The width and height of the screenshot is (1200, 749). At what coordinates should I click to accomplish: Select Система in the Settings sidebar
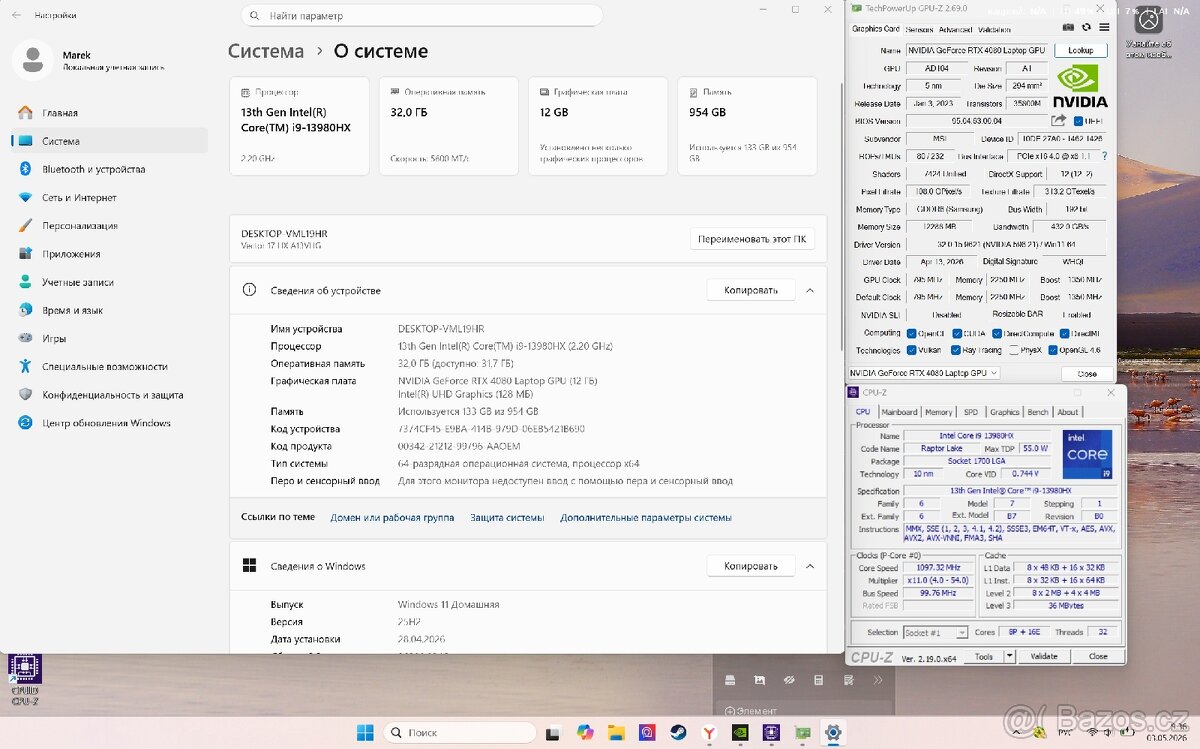click(108, 141)
